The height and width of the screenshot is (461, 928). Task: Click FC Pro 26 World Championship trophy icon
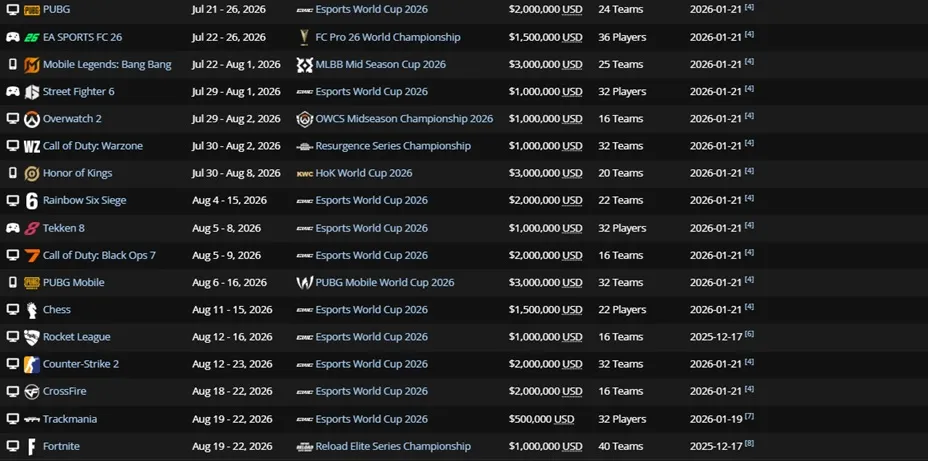tap(304, 37)
